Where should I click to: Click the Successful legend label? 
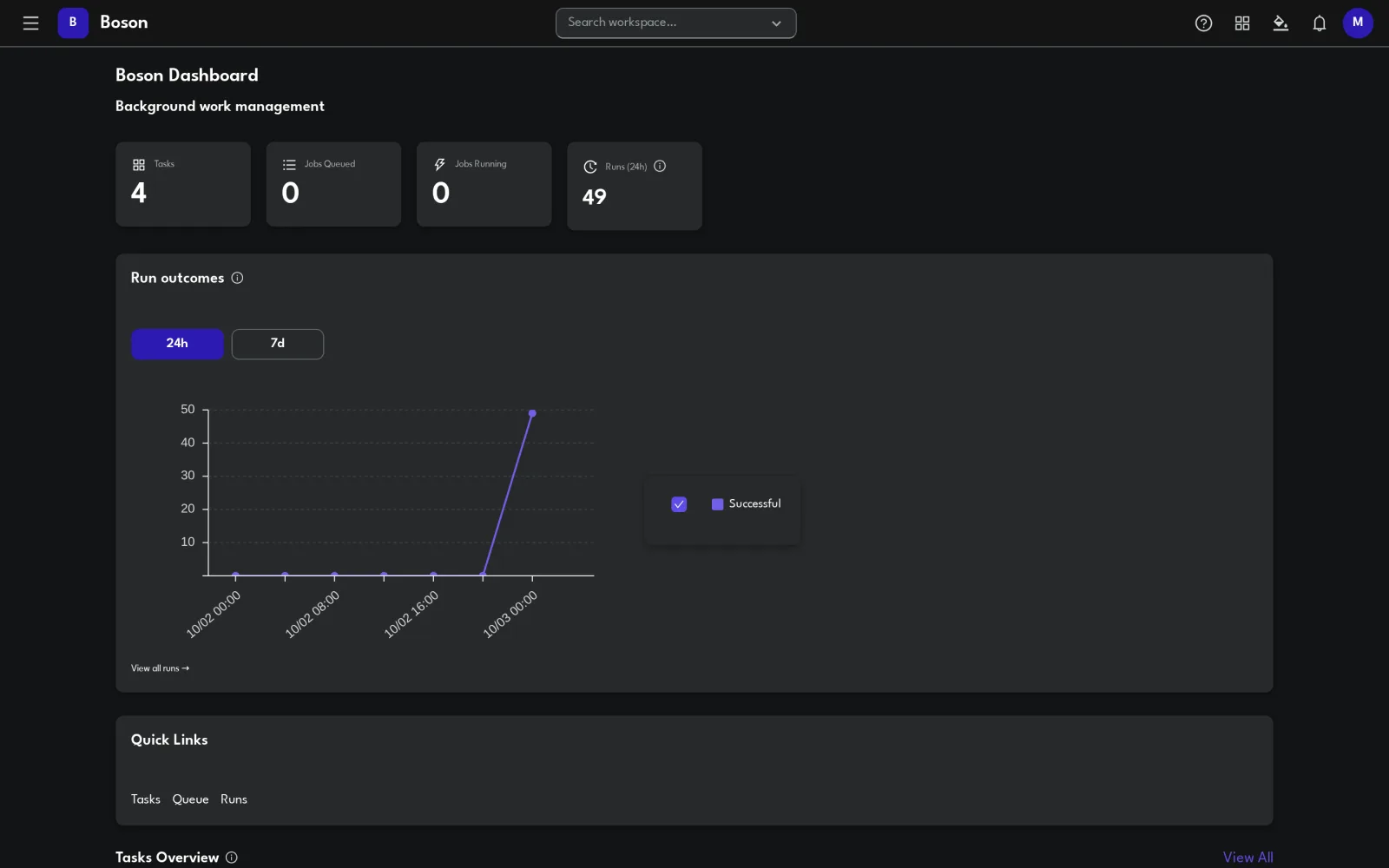(x=754, y=503)
